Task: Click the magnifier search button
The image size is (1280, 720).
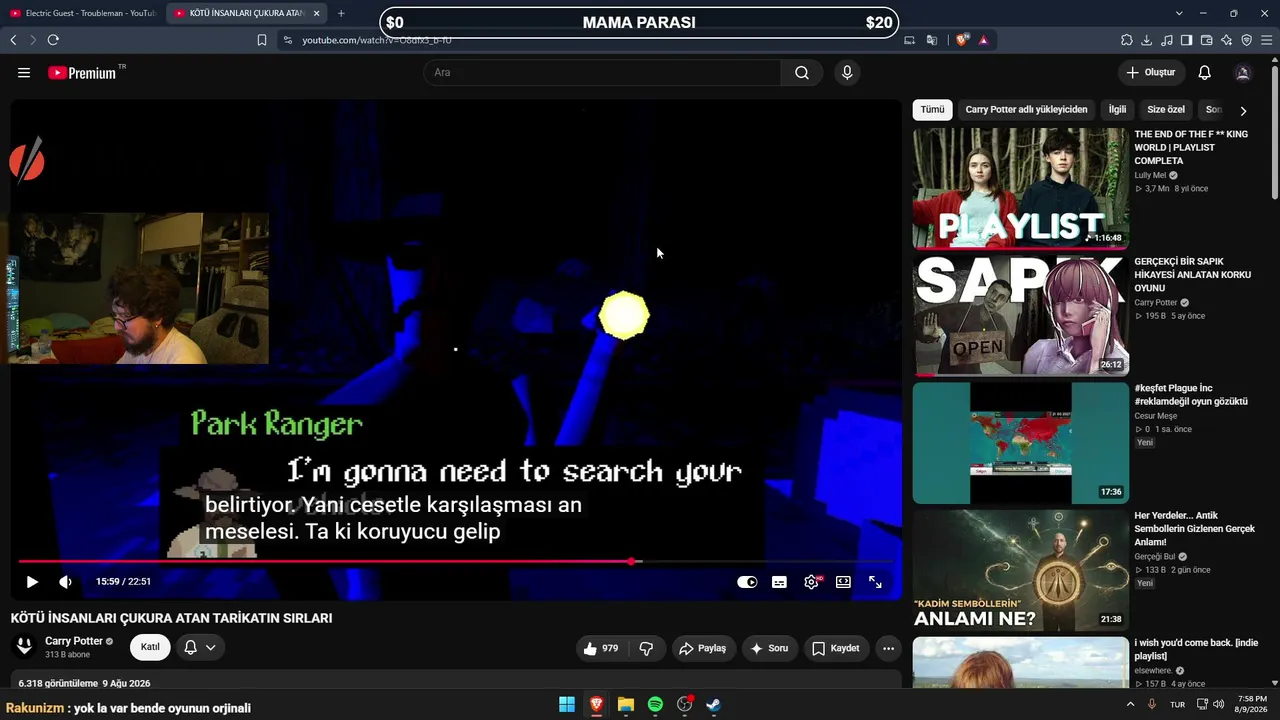Action: [x=802, y=73]
